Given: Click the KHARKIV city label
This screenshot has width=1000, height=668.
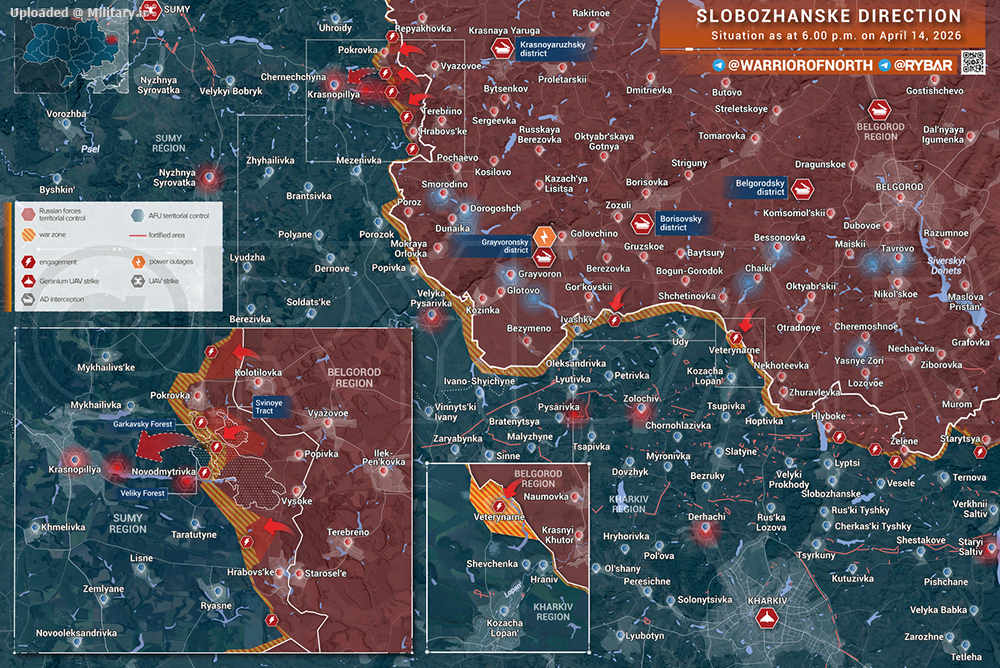Looking at the screenshot, I should point(767,600).
